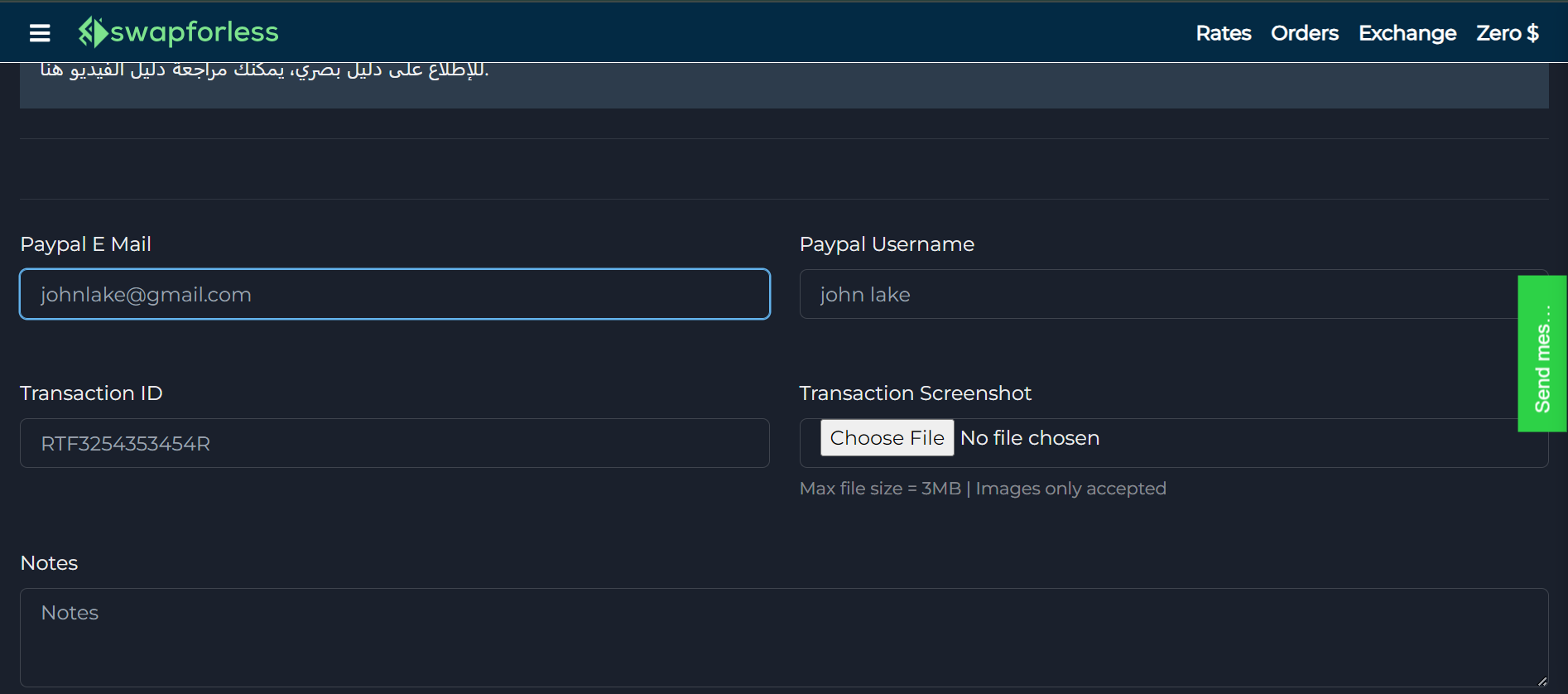Click the Paypal E Mail label

(85, 244)
